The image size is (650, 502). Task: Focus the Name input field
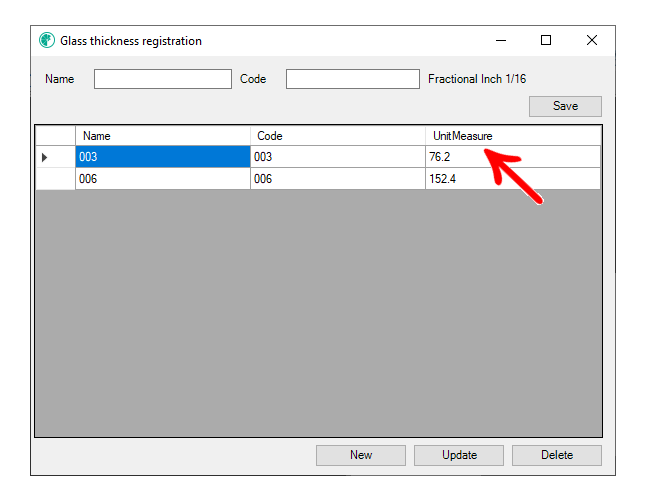pos(162,79)
